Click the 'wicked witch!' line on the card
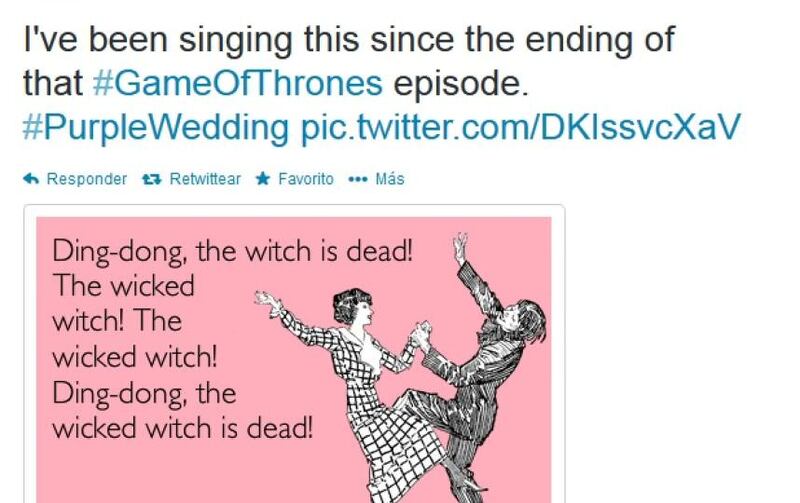 pyautogui.click(x=135, y=357)
